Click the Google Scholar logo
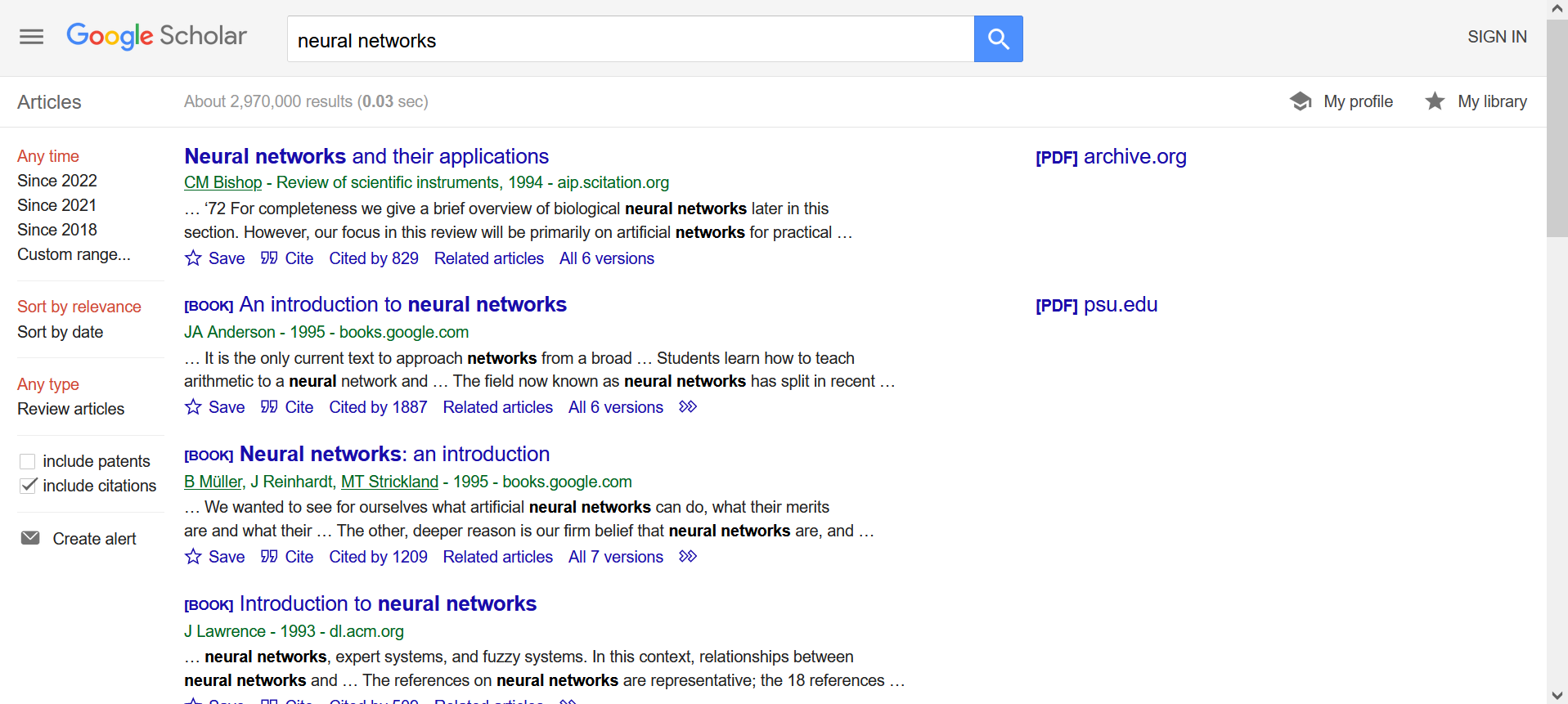 (x=156, y=36)
